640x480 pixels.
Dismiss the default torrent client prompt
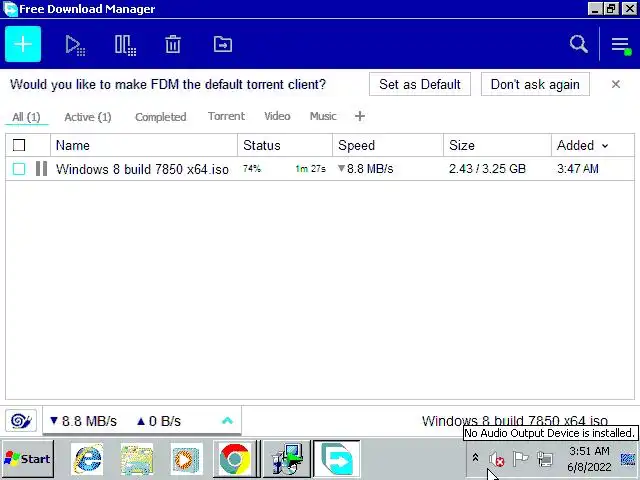coord(616,84)
